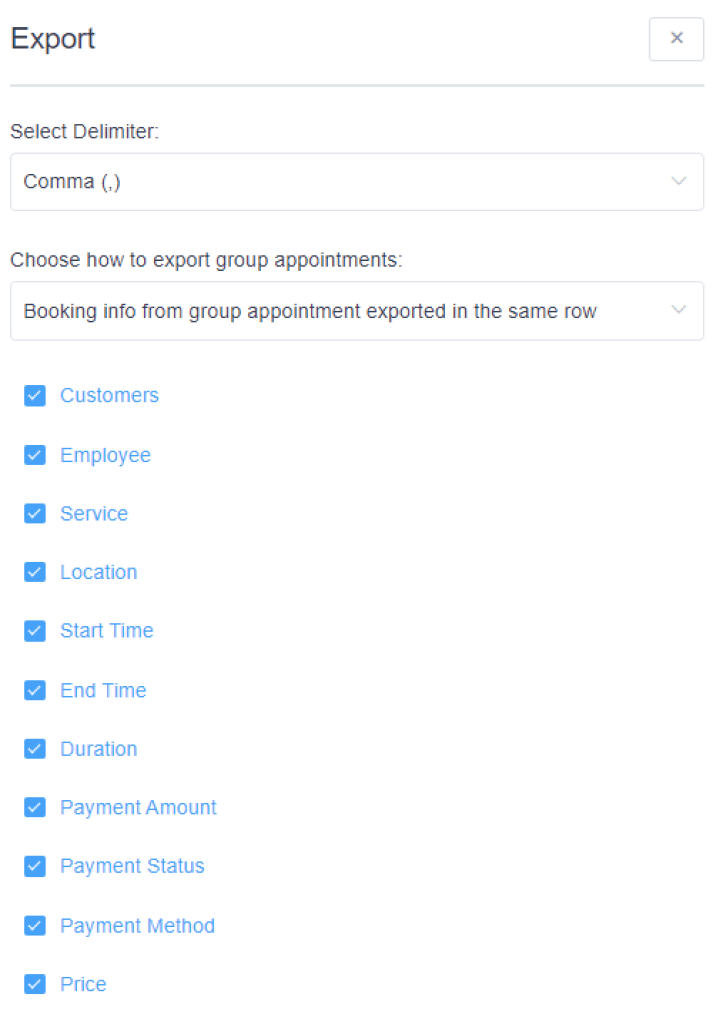Uncheck the Customers checkbox
The image size is (723, 1024).
click(x=35, y=396)
